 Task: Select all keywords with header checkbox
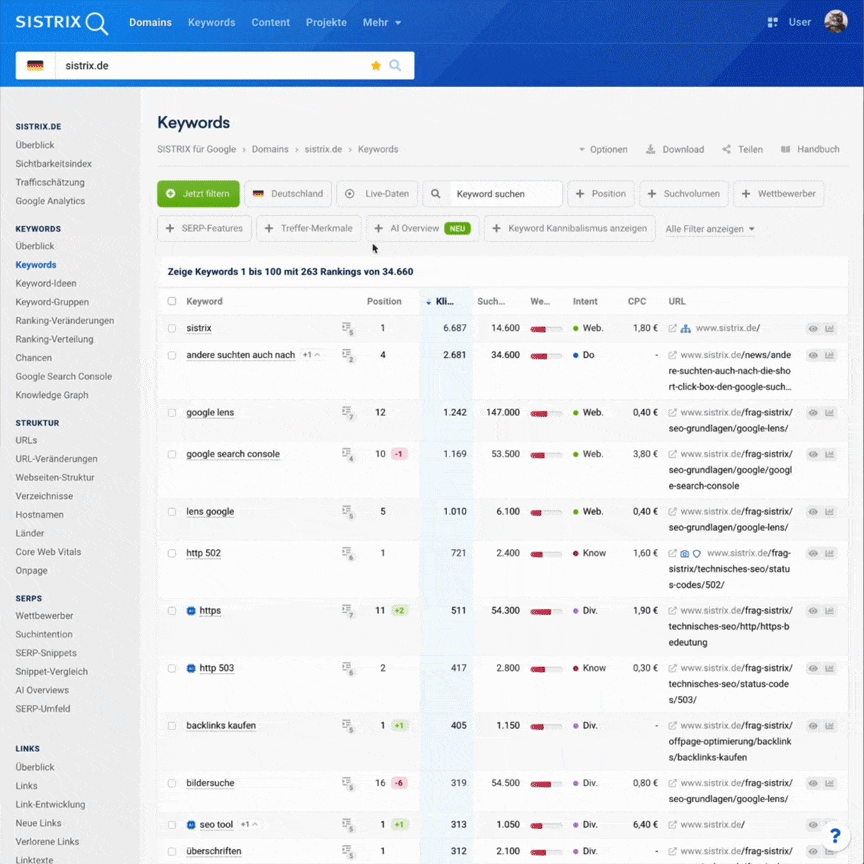click(x=172, y=301)
